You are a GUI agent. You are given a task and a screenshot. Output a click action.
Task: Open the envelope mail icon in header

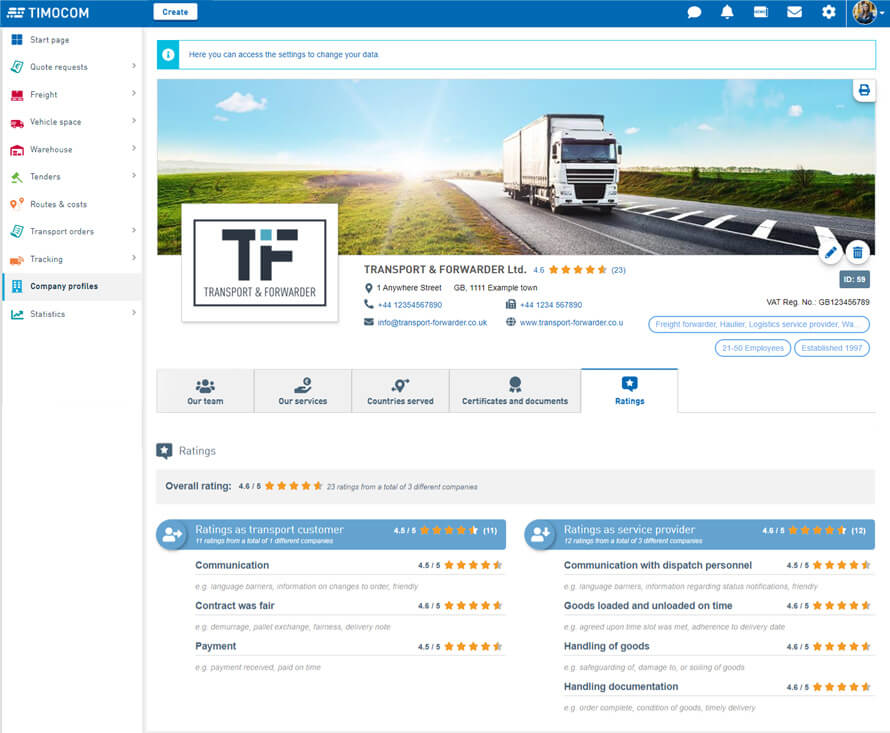794,12
